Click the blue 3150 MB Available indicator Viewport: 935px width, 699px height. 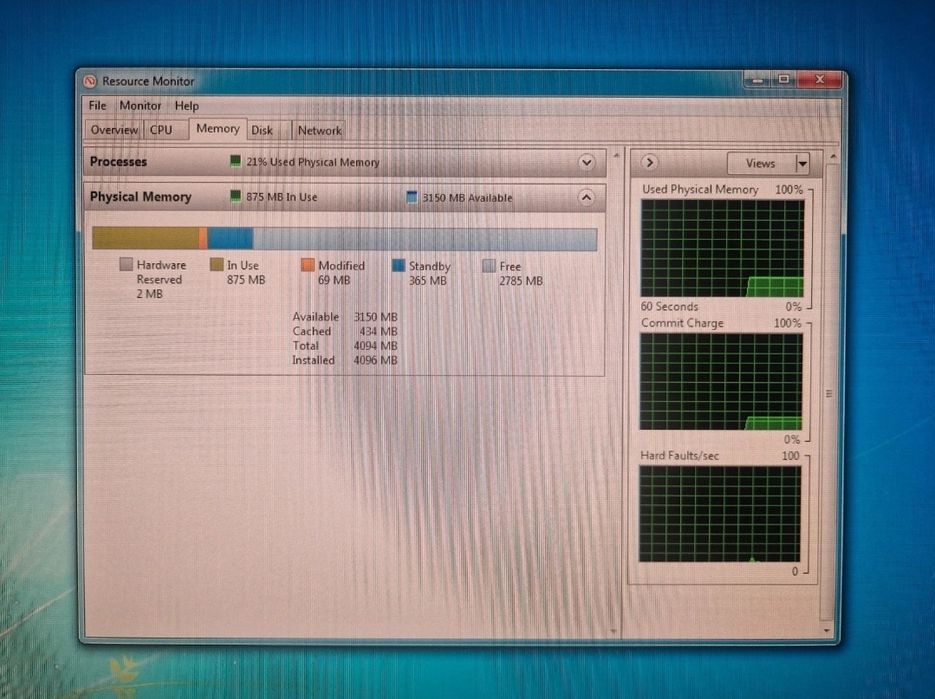tap(411, 197)
